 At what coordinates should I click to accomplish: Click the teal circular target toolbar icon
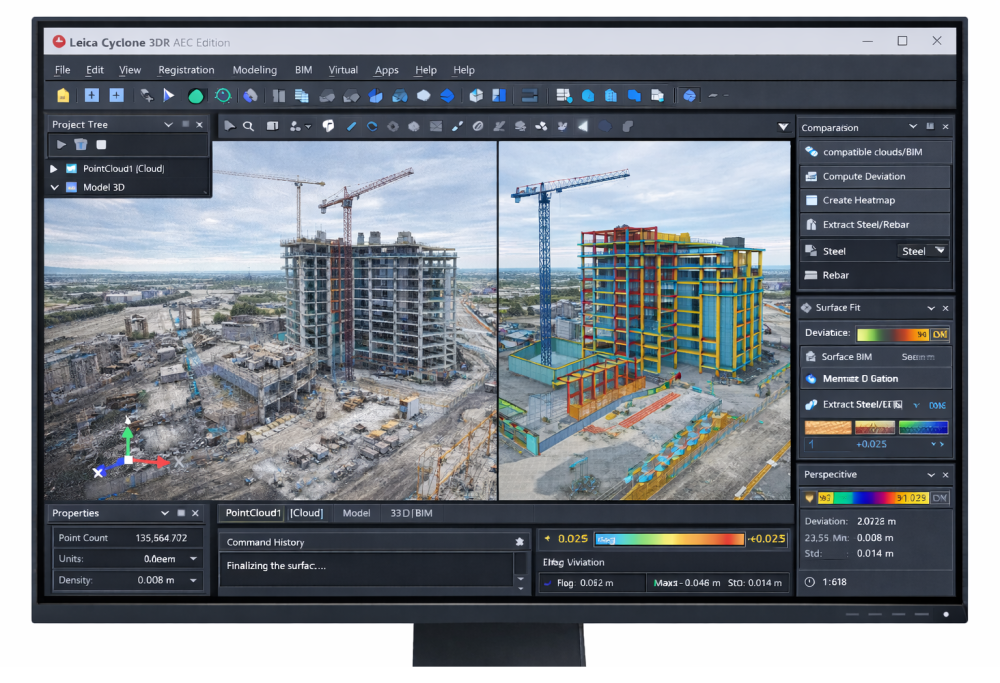(x=223, y=96)
